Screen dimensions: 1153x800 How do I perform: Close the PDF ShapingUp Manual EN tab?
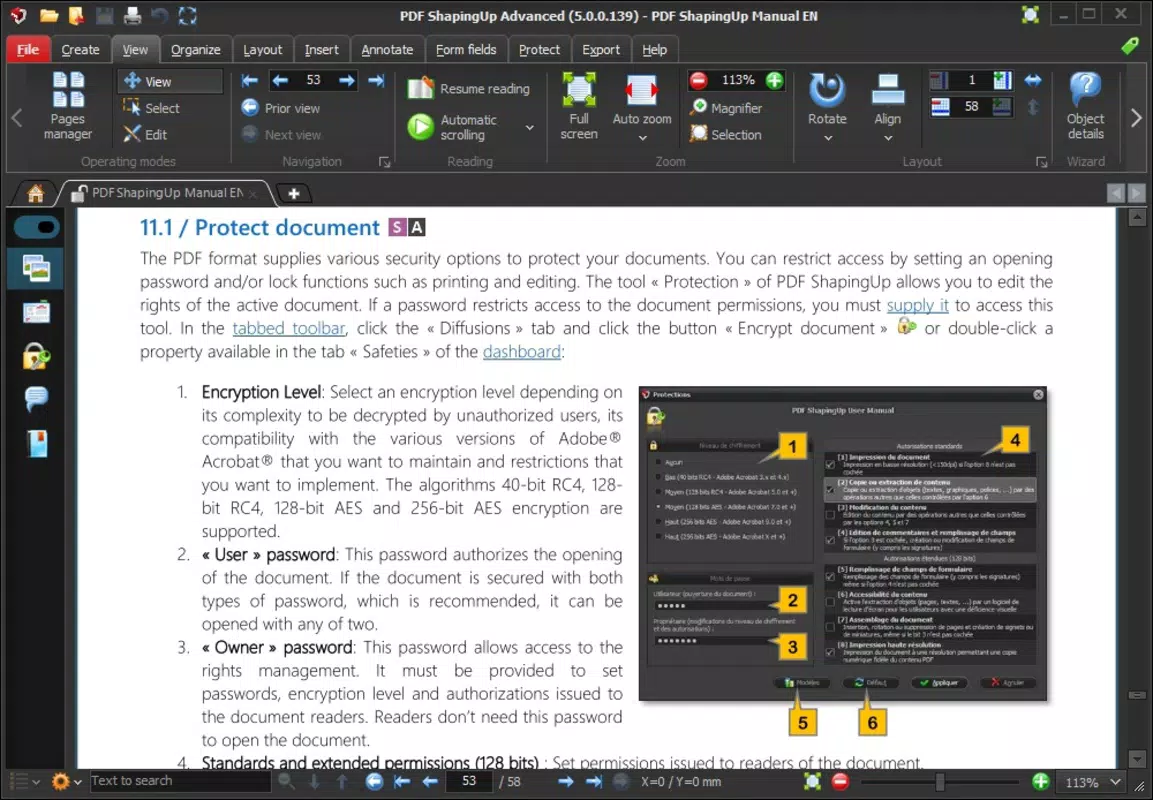point(252,194)
